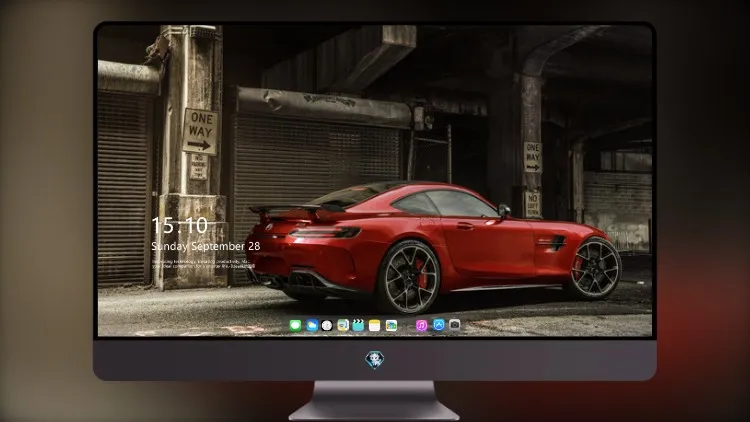Launch the Weather app from the dock
Image resolution: width=750 pixels, height=422 pixels.
312,325
